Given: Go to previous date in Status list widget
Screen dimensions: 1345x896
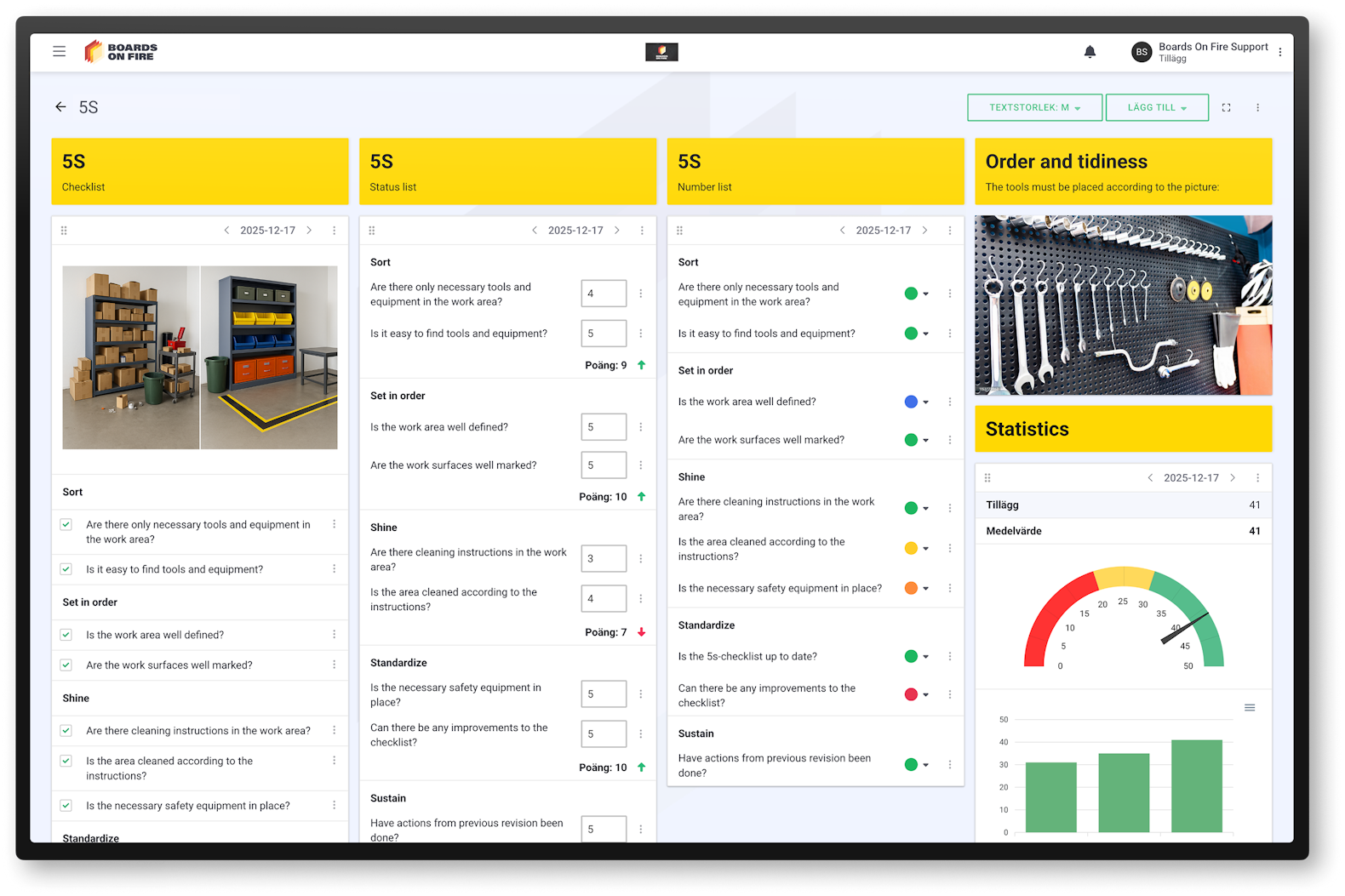Looking at the screenshot, I should (x=535, y=231).
